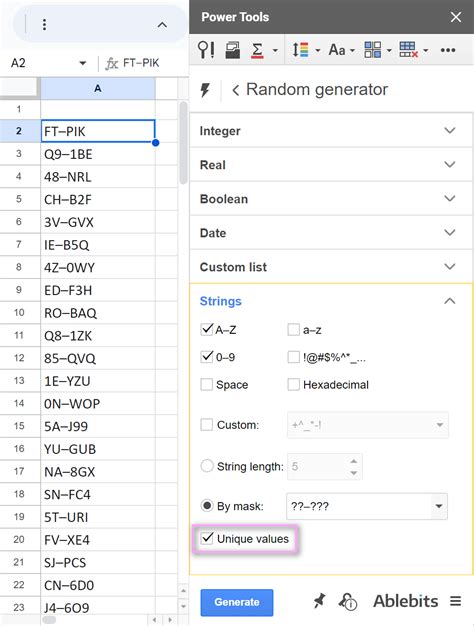Open the Clear table icon
This screenshot has width=474, height=626.
pos(409,50)
